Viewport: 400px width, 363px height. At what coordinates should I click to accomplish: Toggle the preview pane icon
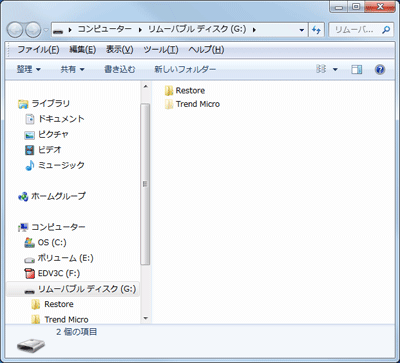pos(357,70)
